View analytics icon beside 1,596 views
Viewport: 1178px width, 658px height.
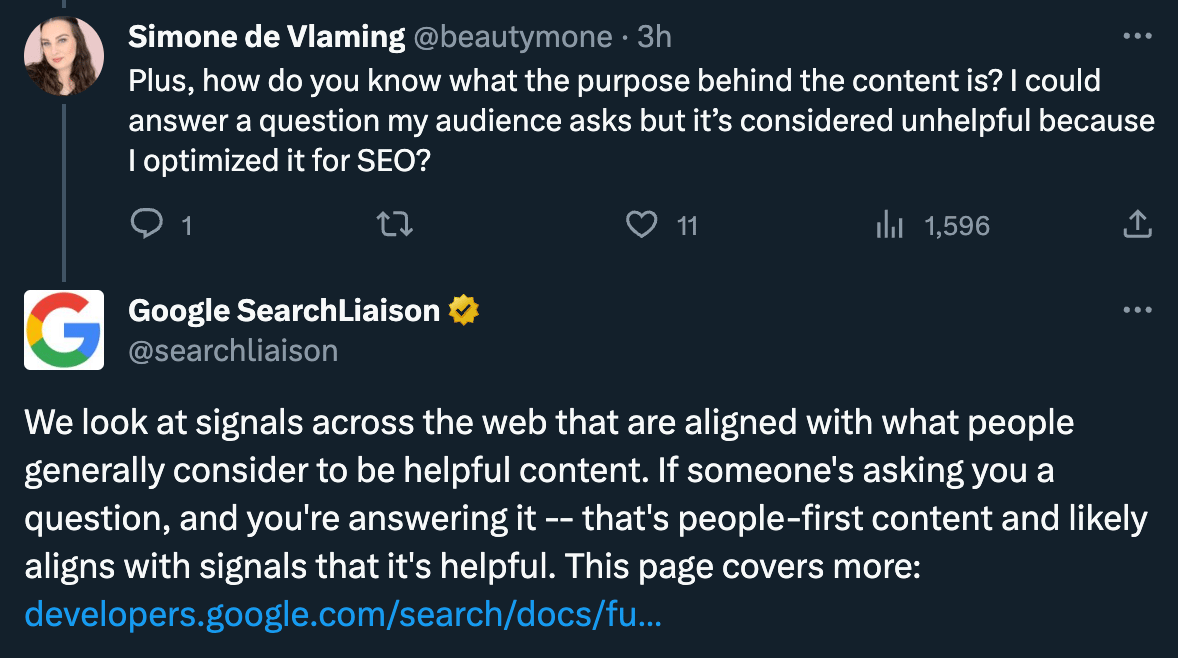click(x=890, y=226)
